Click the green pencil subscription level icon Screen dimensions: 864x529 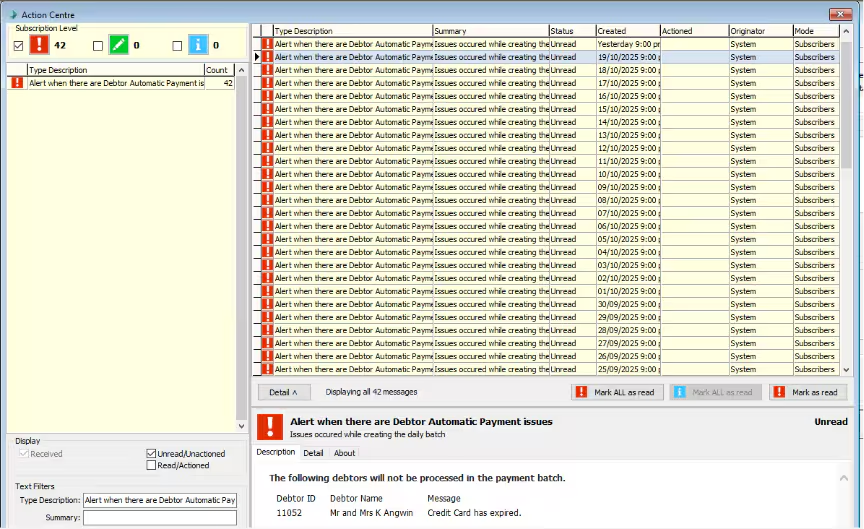point(118,45)
